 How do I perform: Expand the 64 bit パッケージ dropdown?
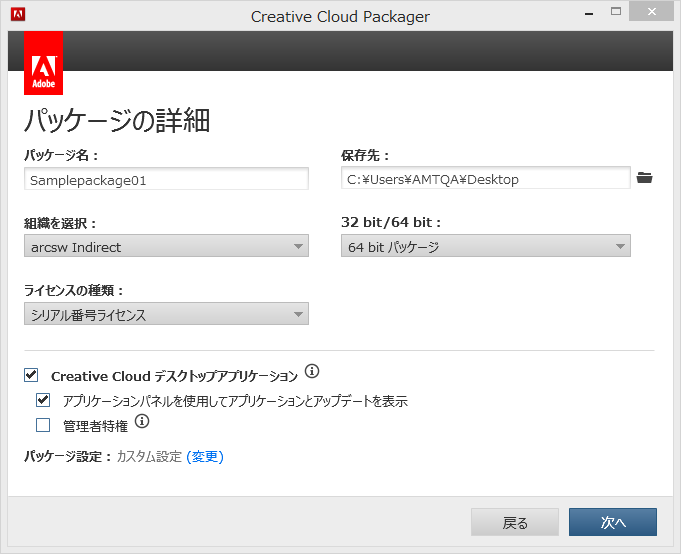[x=486, y=247]
